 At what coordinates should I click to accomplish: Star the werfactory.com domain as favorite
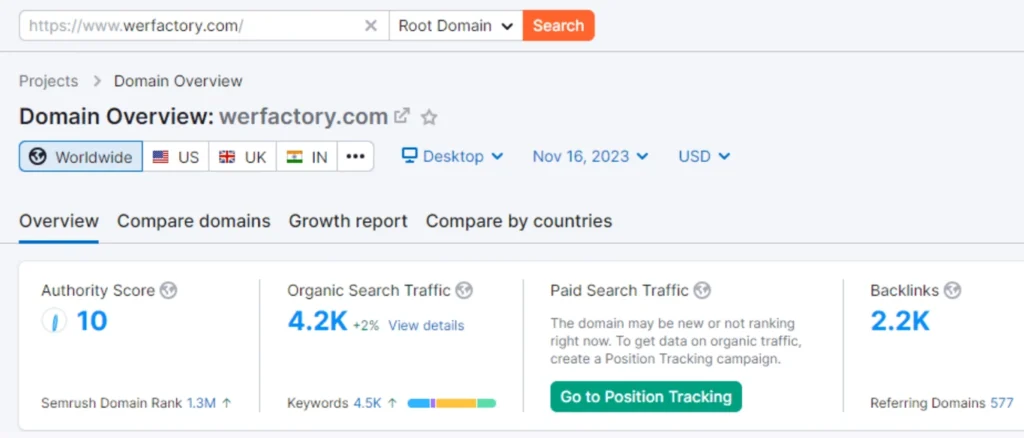(429, 117)
